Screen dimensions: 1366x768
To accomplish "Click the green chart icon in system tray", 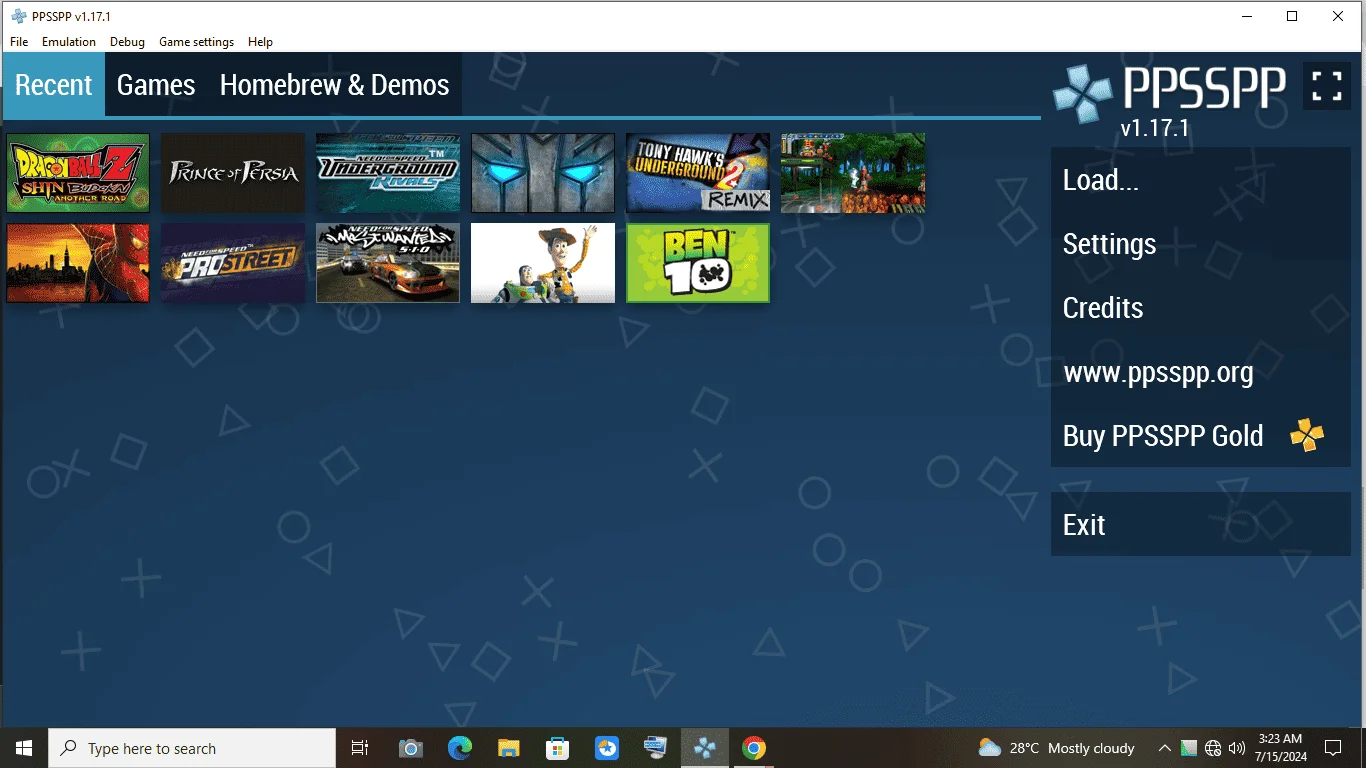I will (1189, 748).
